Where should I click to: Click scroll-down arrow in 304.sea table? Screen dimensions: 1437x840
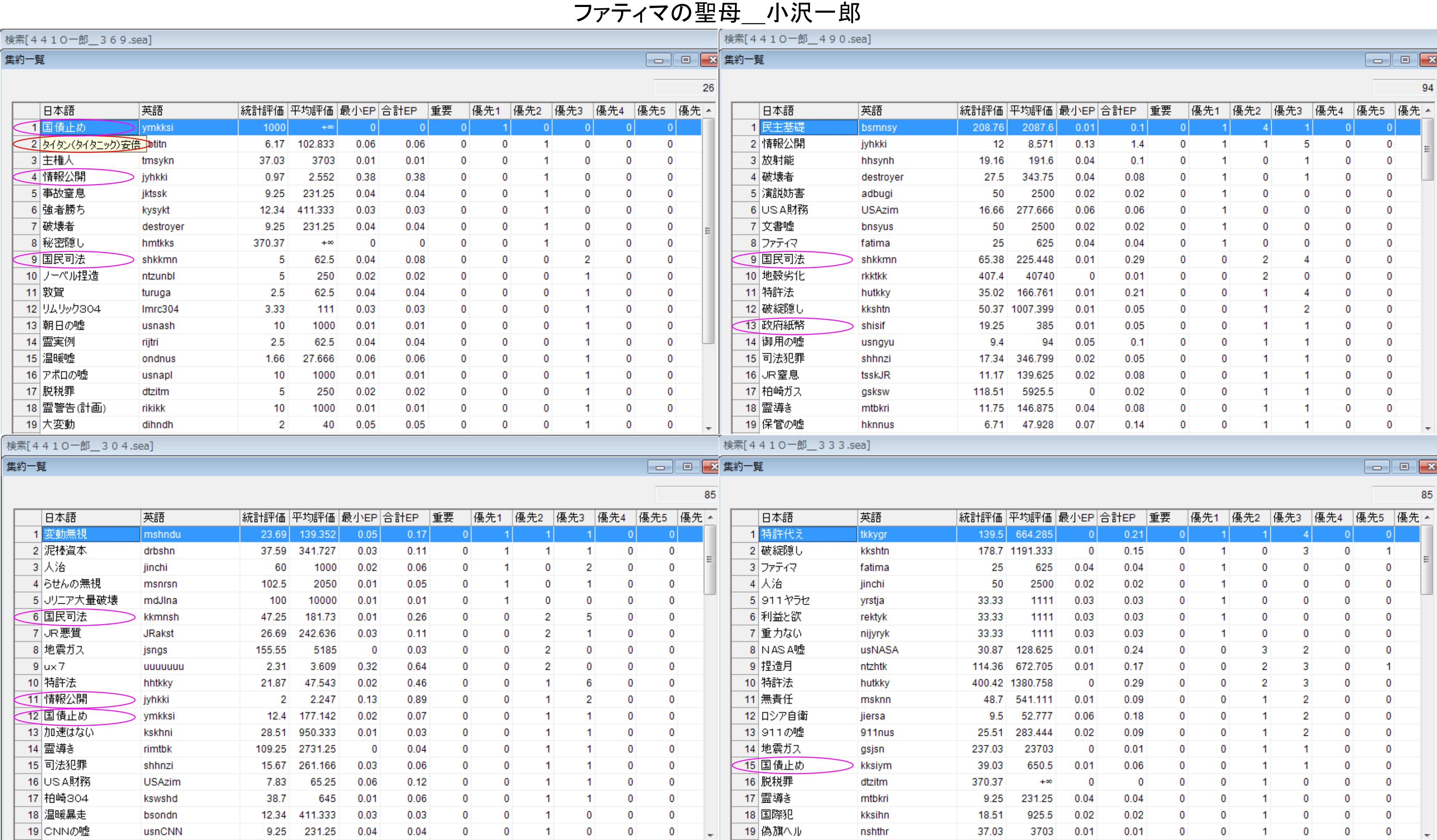pyautogui.click(x=710, y=835)
